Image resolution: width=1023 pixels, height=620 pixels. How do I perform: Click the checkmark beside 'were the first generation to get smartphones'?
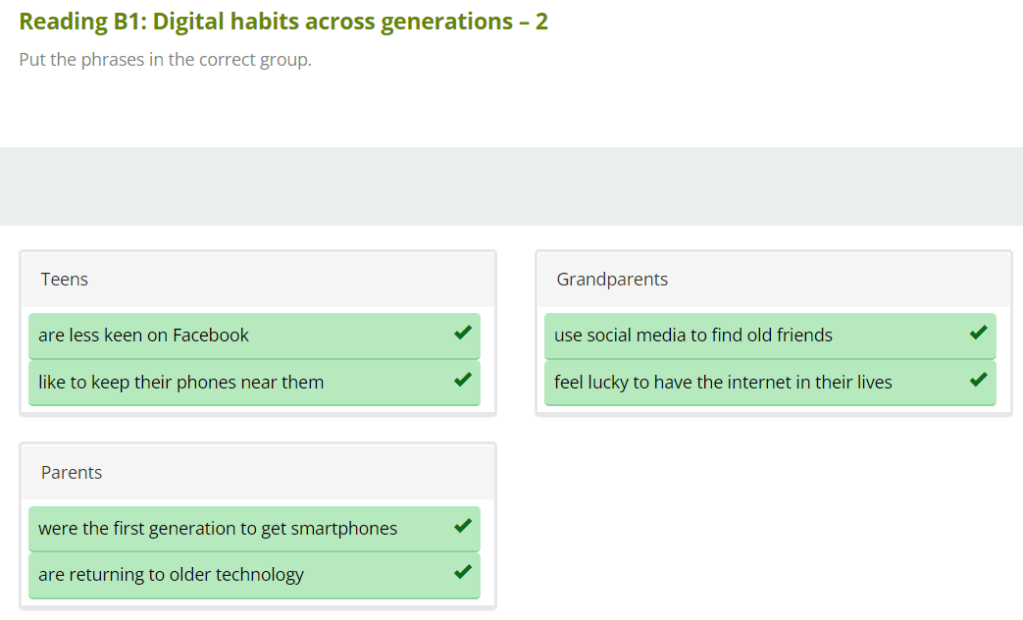tap(462, 527)
